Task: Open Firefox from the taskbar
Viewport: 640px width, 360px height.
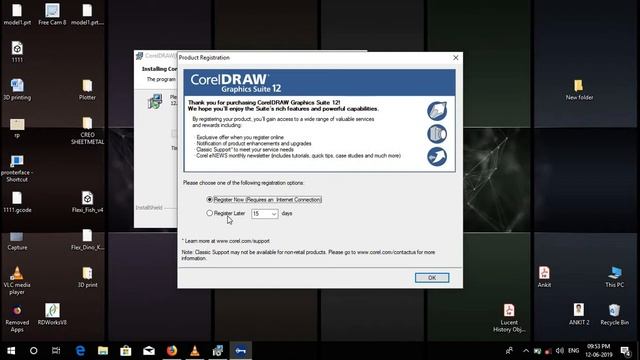Action: pyautogui.click(x=172, y=351)
